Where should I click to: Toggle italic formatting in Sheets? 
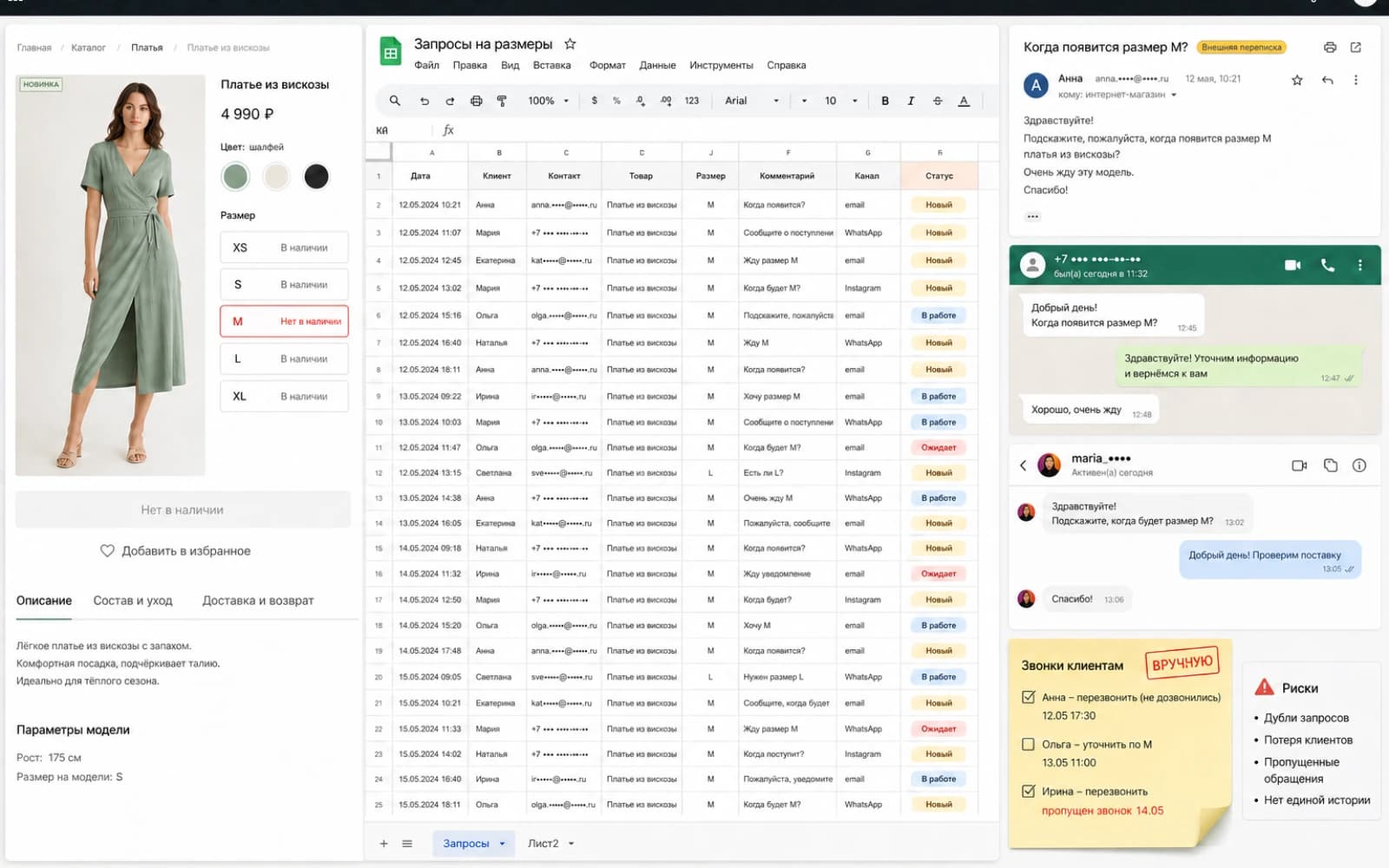tap(911, 101)
